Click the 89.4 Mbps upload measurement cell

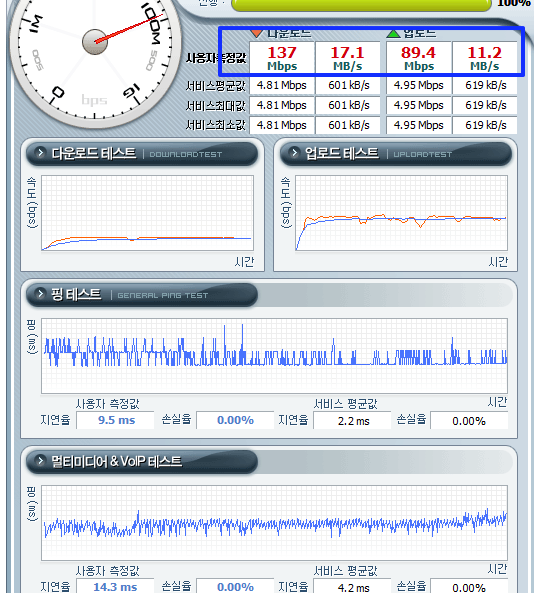point(419,57)
